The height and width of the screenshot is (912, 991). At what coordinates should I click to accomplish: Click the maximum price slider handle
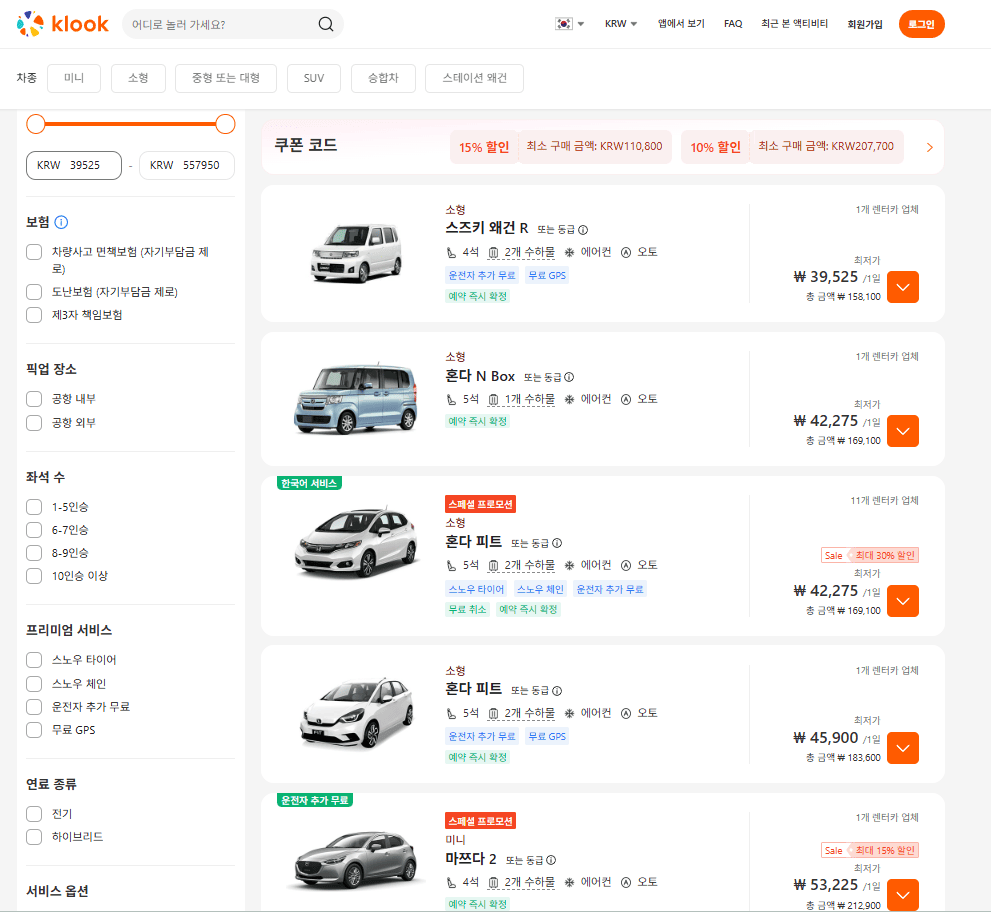(225, 124)
